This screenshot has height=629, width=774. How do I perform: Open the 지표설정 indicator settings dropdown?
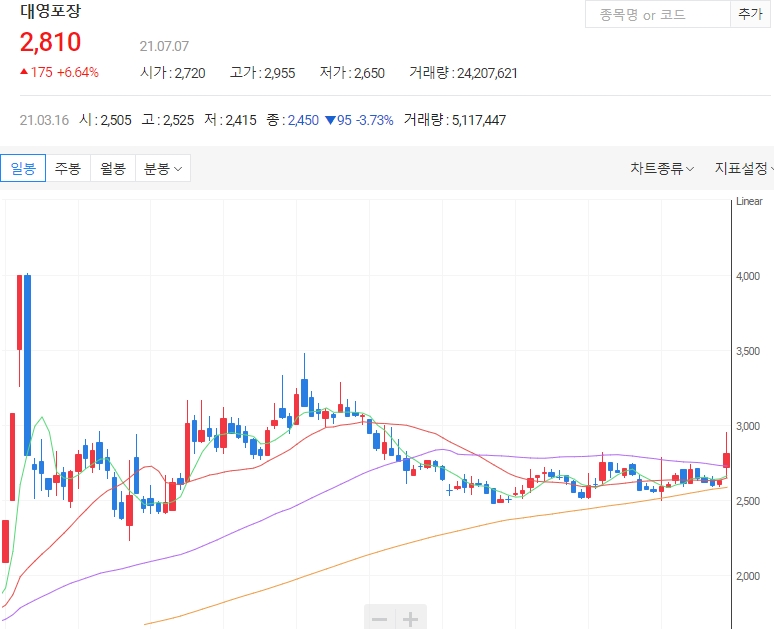pyautogui.click(x=743, y=168)
